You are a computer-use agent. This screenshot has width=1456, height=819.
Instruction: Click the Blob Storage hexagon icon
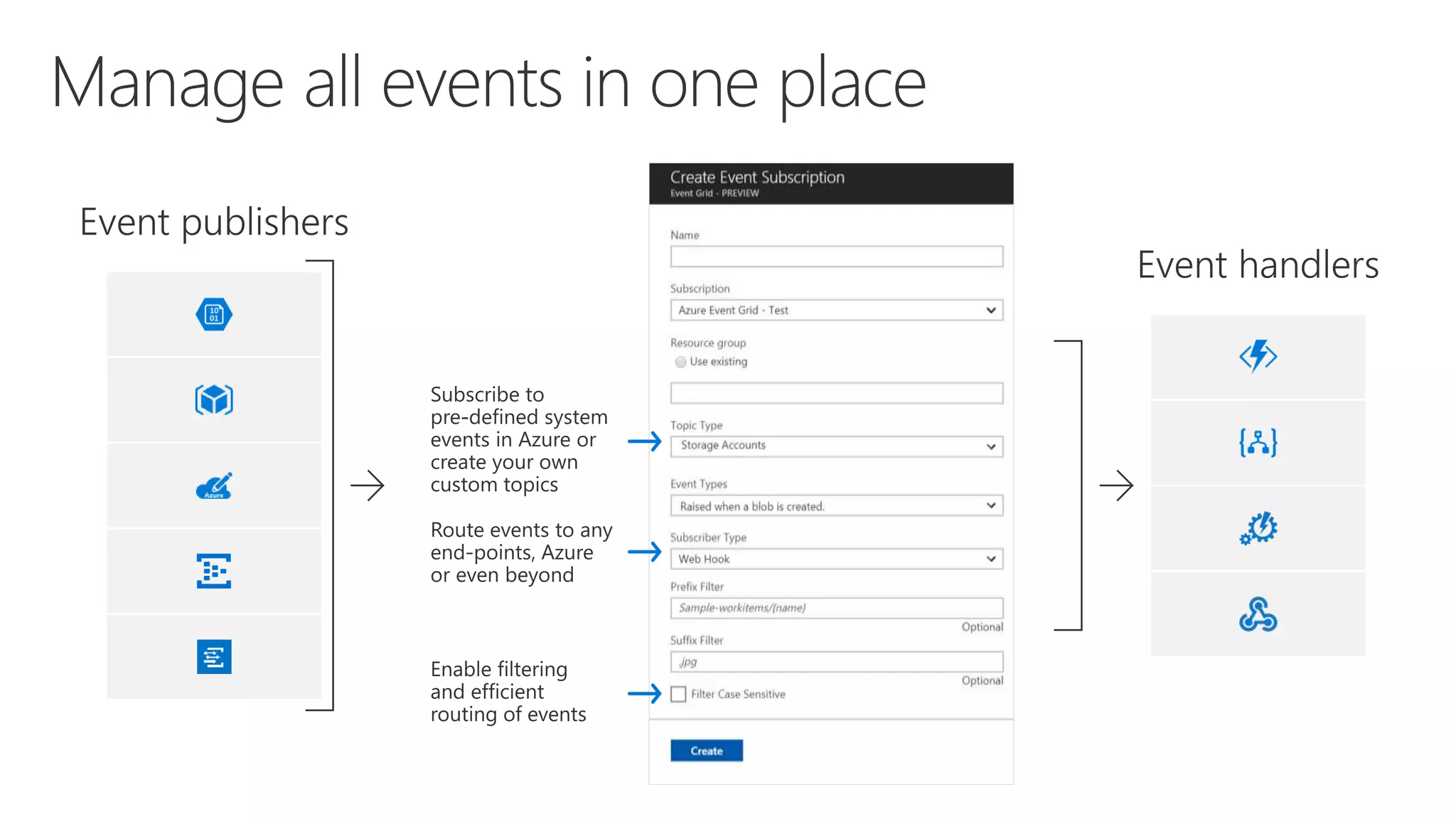click(214, 314)
